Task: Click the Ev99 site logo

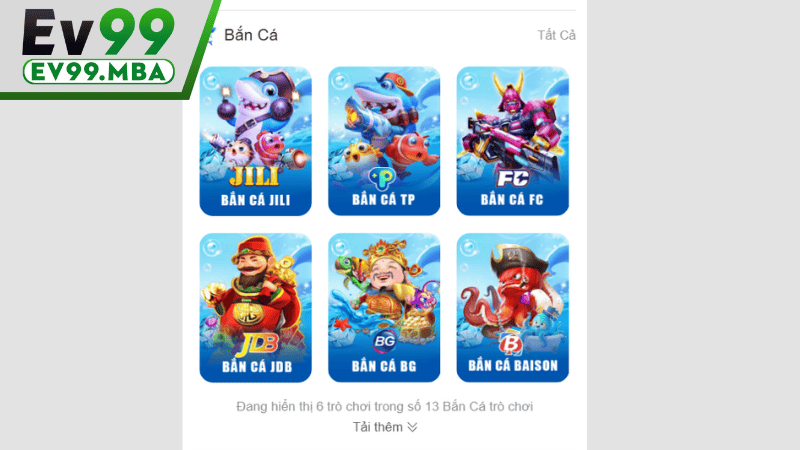Action: click(98, 33)
